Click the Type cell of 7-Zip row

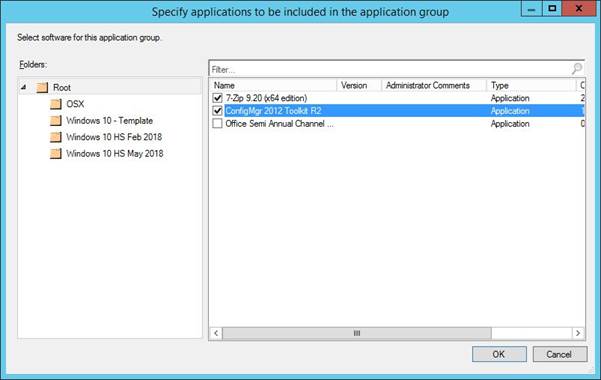[510, 98]
